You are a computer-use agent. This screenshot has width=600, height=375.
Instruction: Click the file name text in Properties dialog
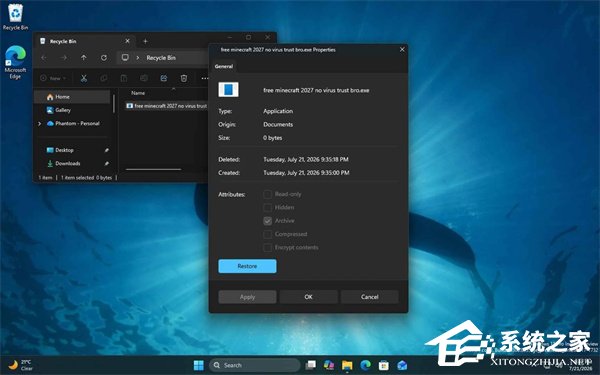click(316, 90)
